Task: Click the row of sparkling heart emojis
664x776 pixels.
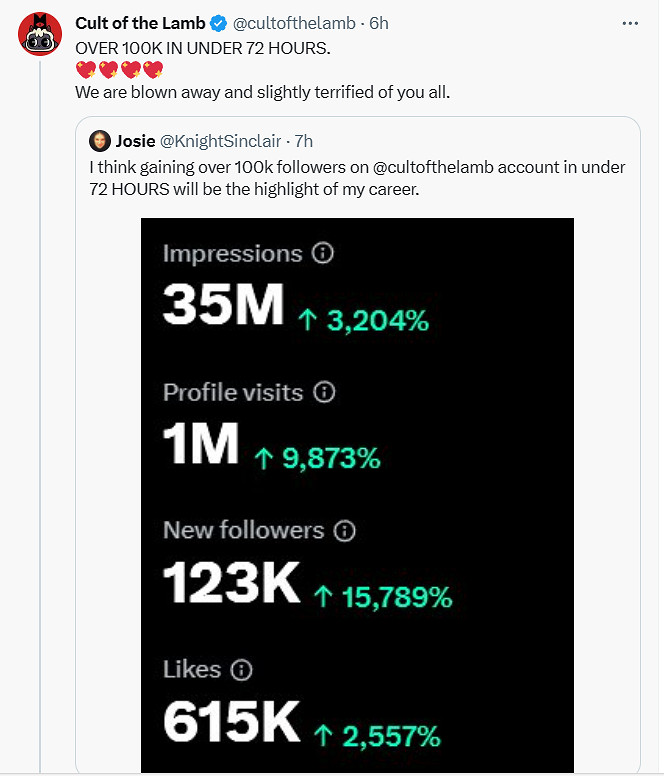Action: pos(119,70)
